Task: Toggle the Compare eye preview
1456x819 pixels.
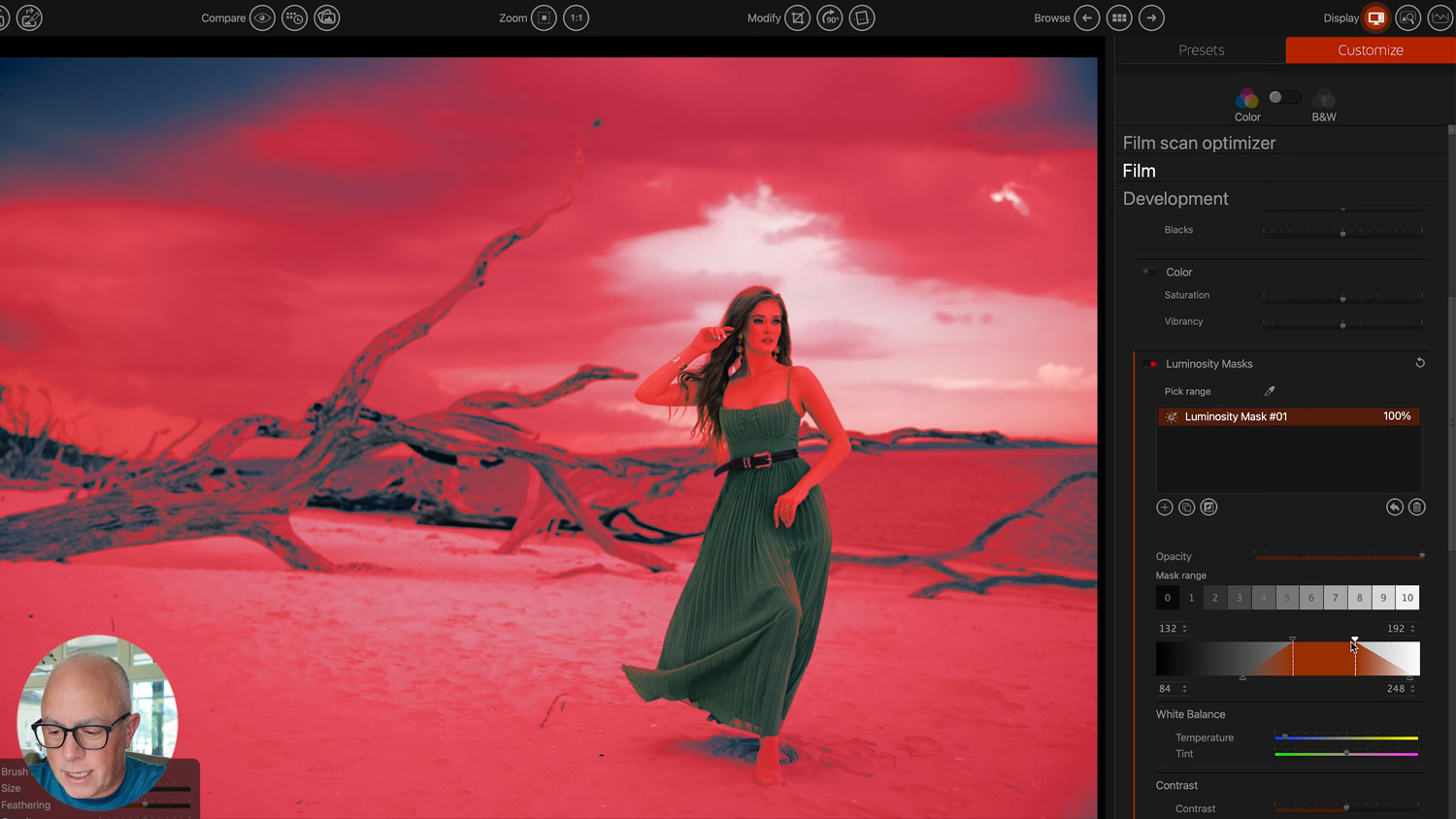Action: coord(262,17)
